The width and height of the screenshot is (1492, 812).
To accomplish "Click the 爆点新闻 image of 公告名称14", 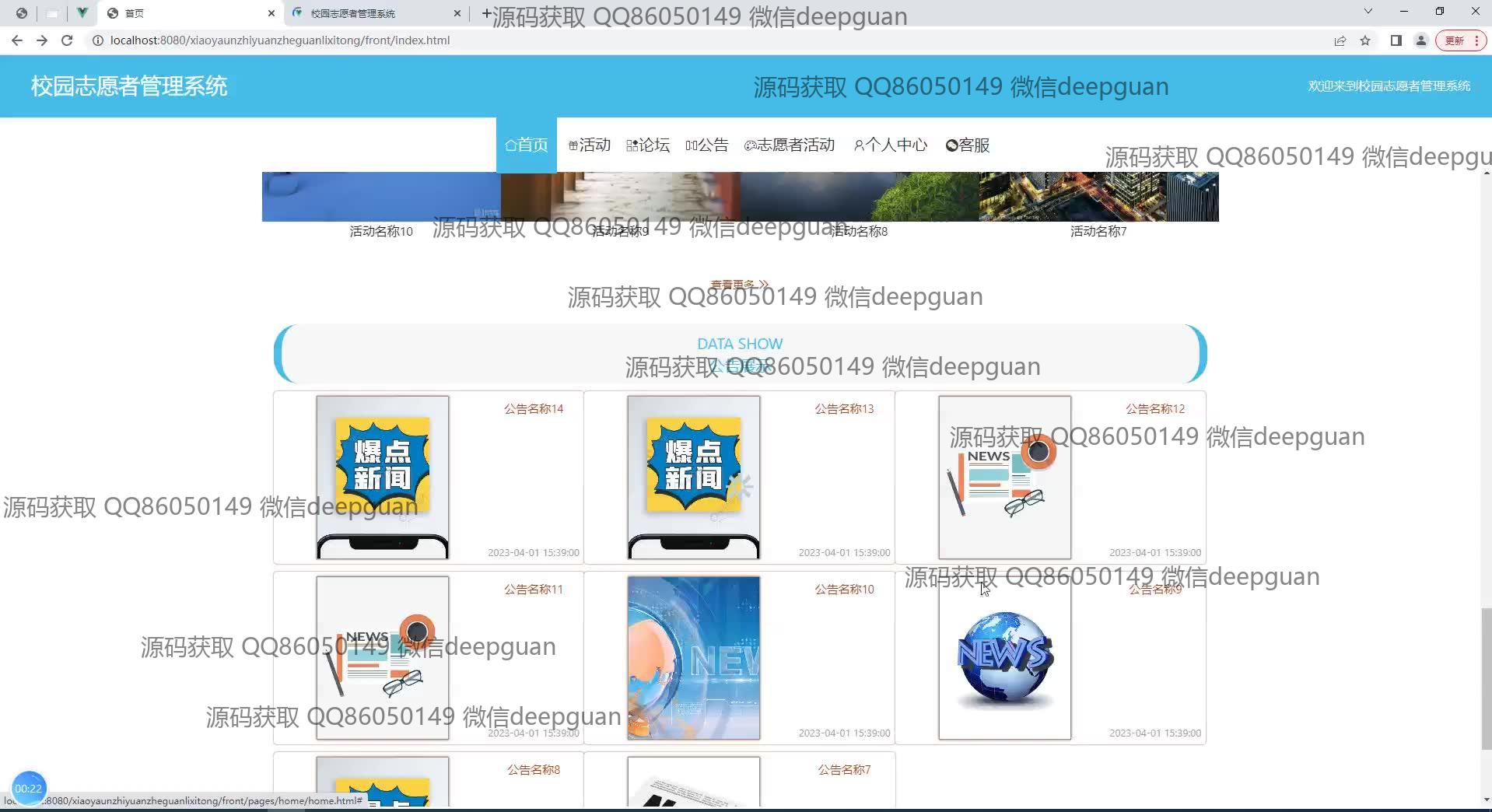I will [383, 478].
